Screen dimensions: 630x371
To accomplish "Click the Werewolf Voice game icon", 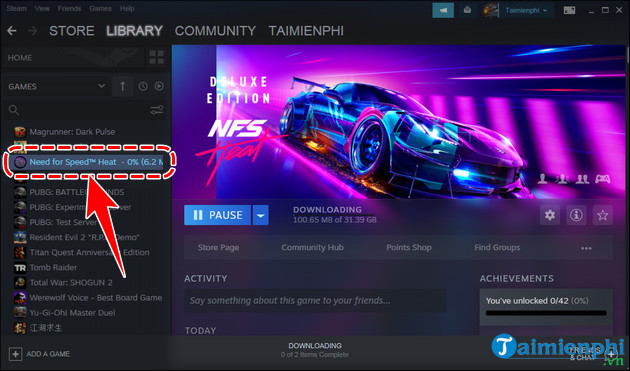I will (x=20, y=298).
